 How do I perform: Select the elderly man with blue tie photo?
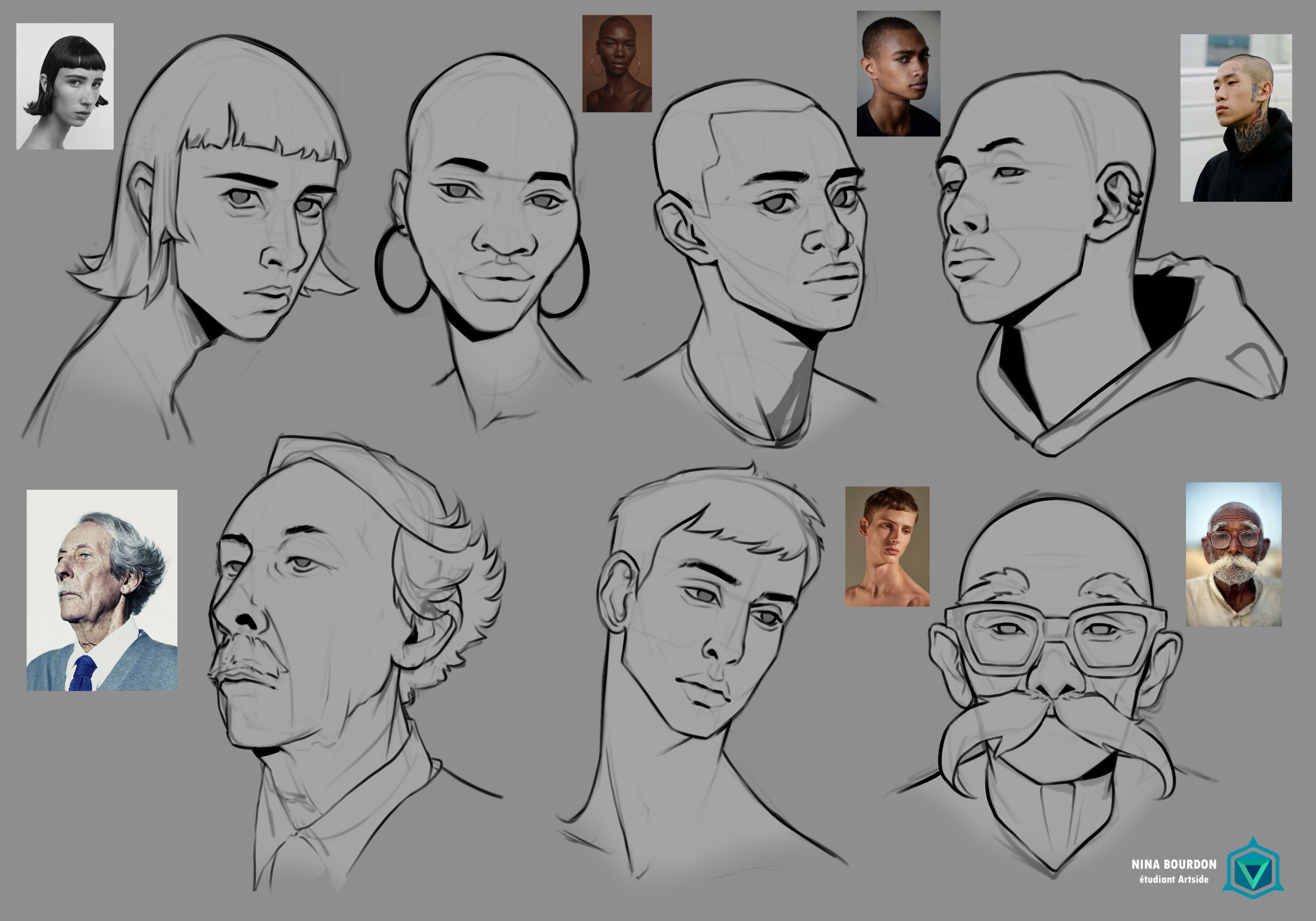pyautogui.click(x=102, y=590)
